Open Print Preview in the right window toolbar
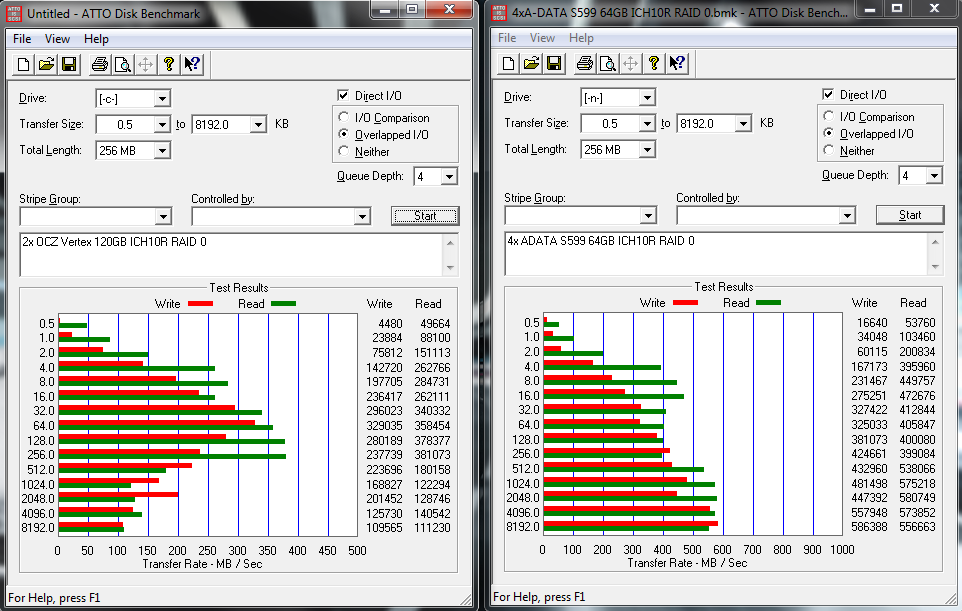 607,64
